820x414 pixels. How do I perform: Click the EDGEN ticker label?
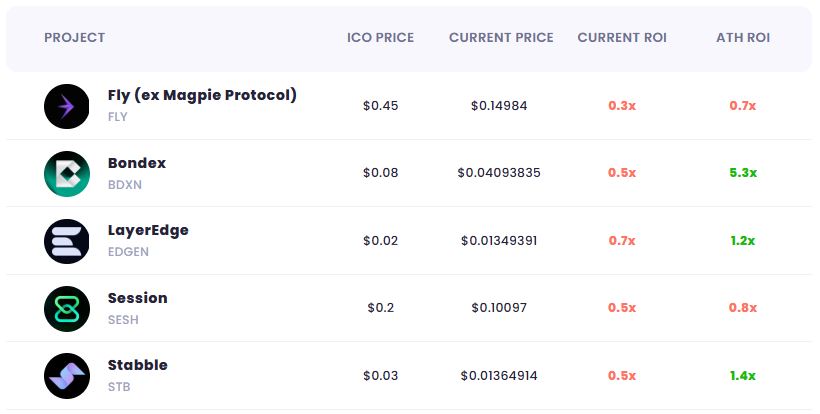pyautogui.click(x=128, y=252)
